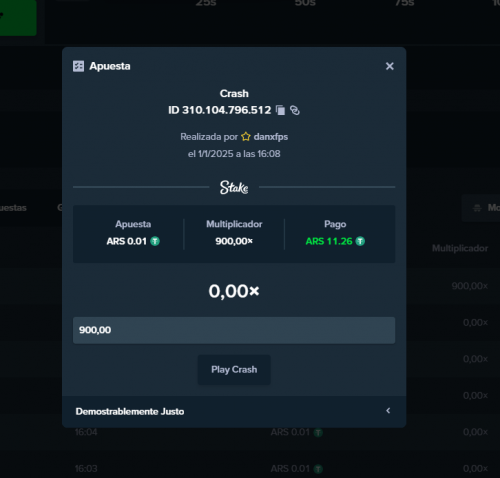This screenshot has width=500, height=478.
Task: Click the chevron in Demostrablemente Justo bar
Action: pyautogui.click(x=388, y=411)
